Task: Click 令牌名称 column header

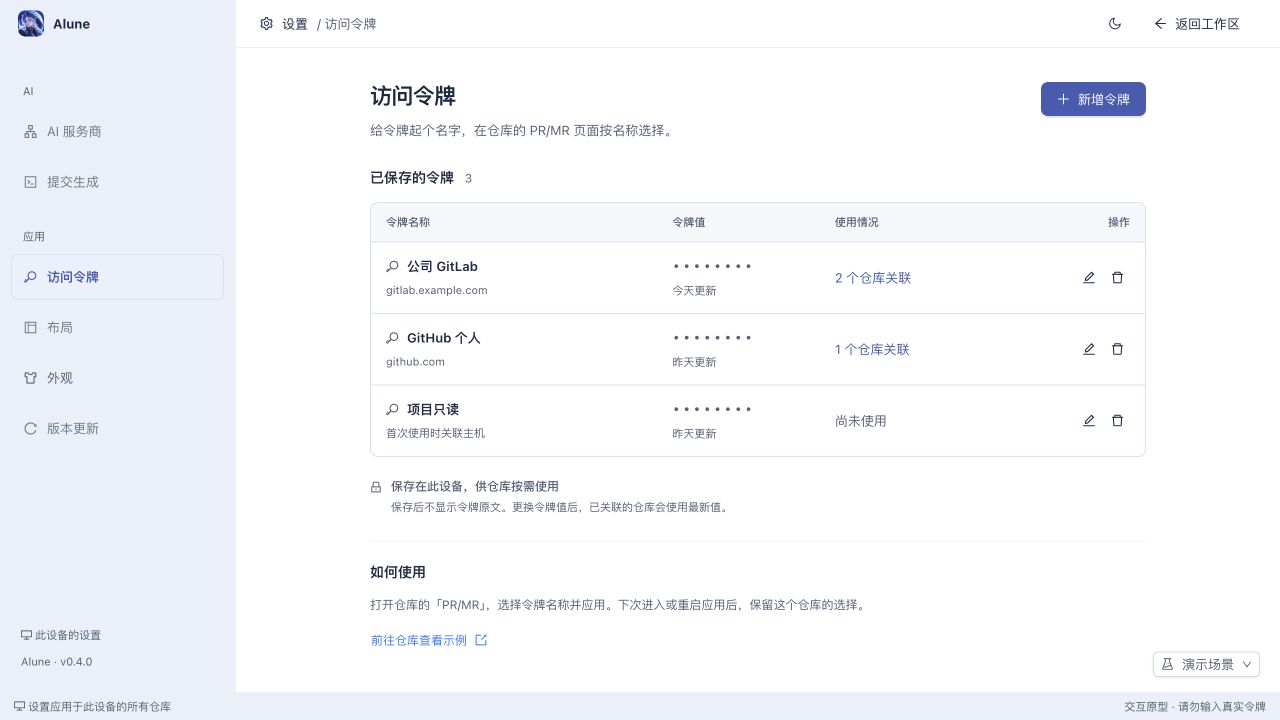Action: coord(408,222)
